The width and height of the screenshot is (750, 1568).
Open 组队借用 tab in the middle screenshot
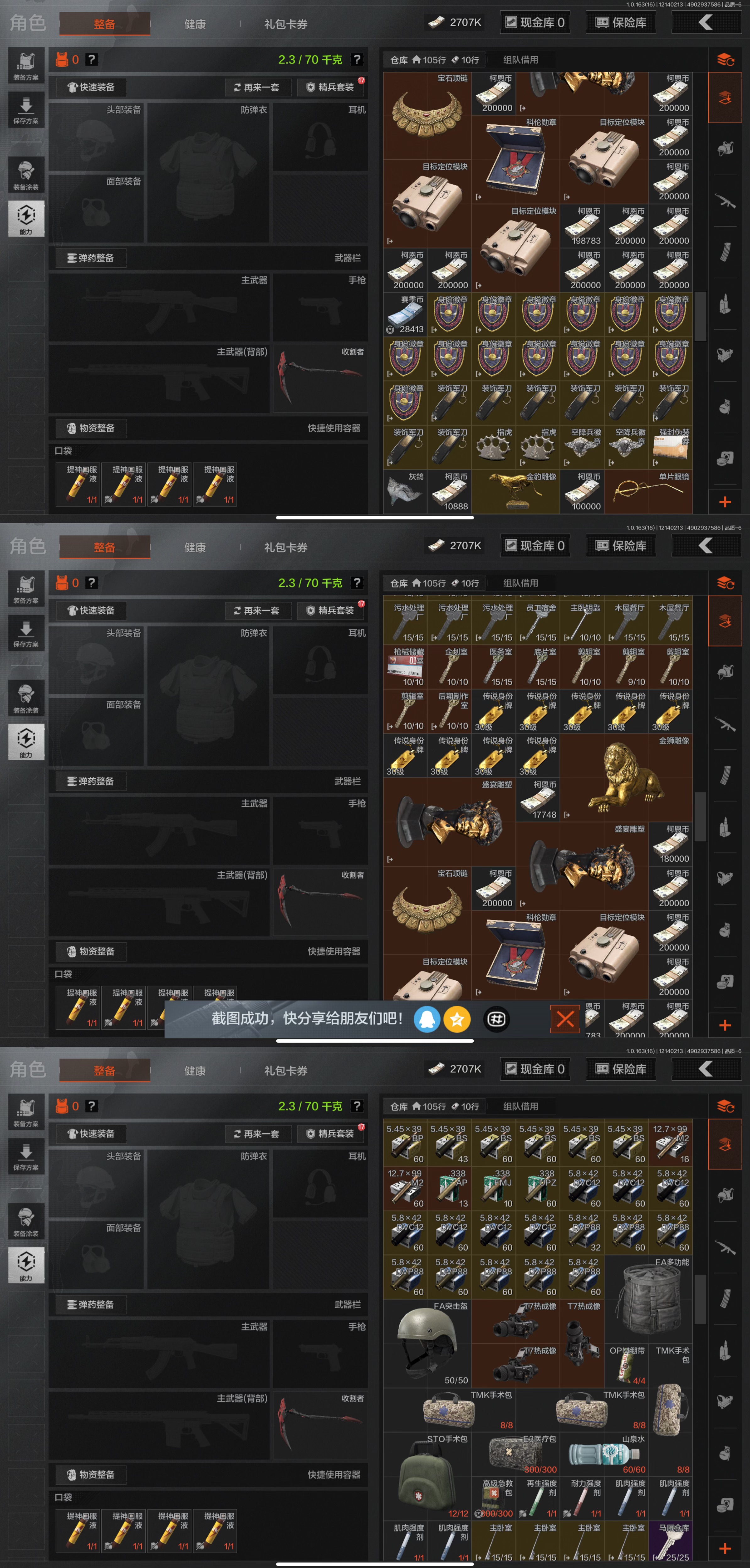[520, 583]
